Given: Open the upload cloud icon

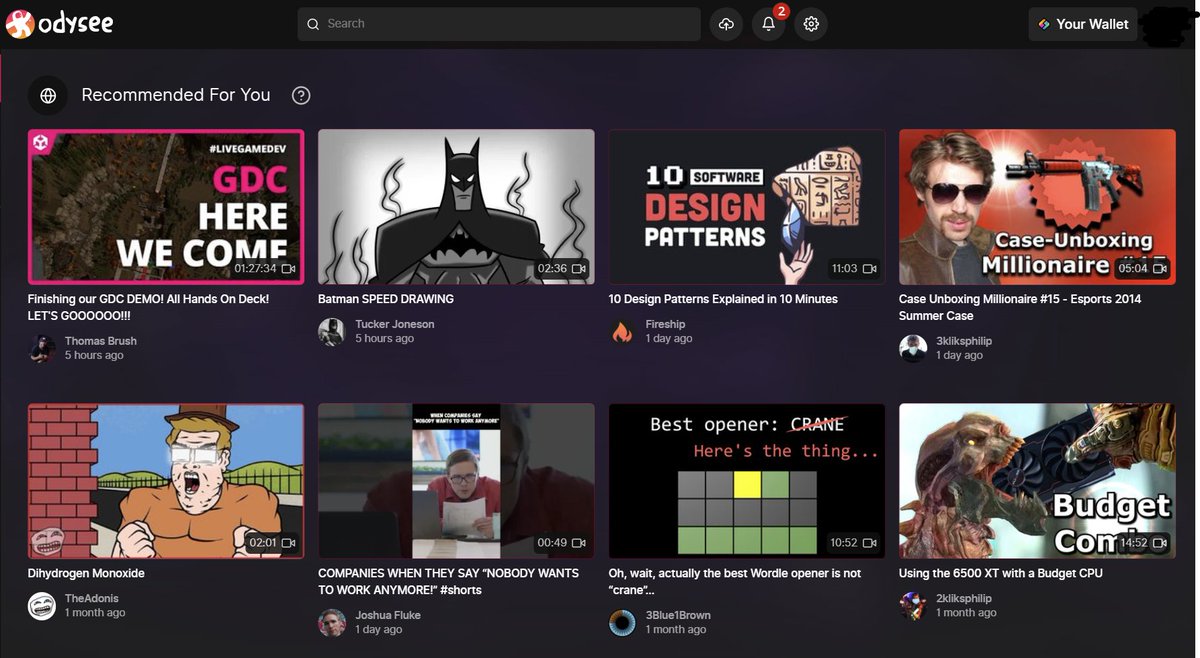Looking at the screenshot, I should pos(726,24).
